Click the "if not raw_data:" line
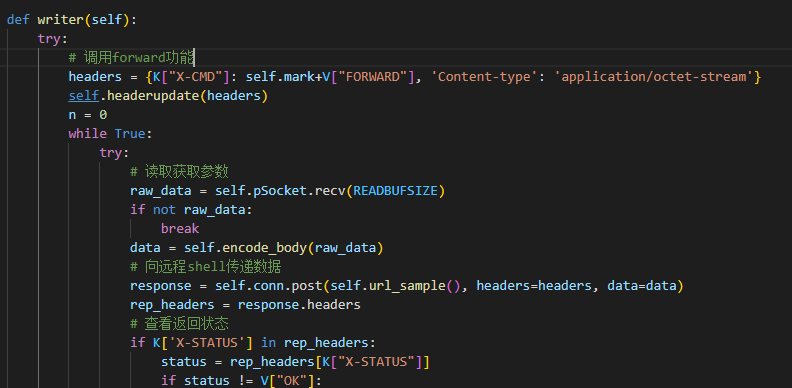 coord(191,210)
